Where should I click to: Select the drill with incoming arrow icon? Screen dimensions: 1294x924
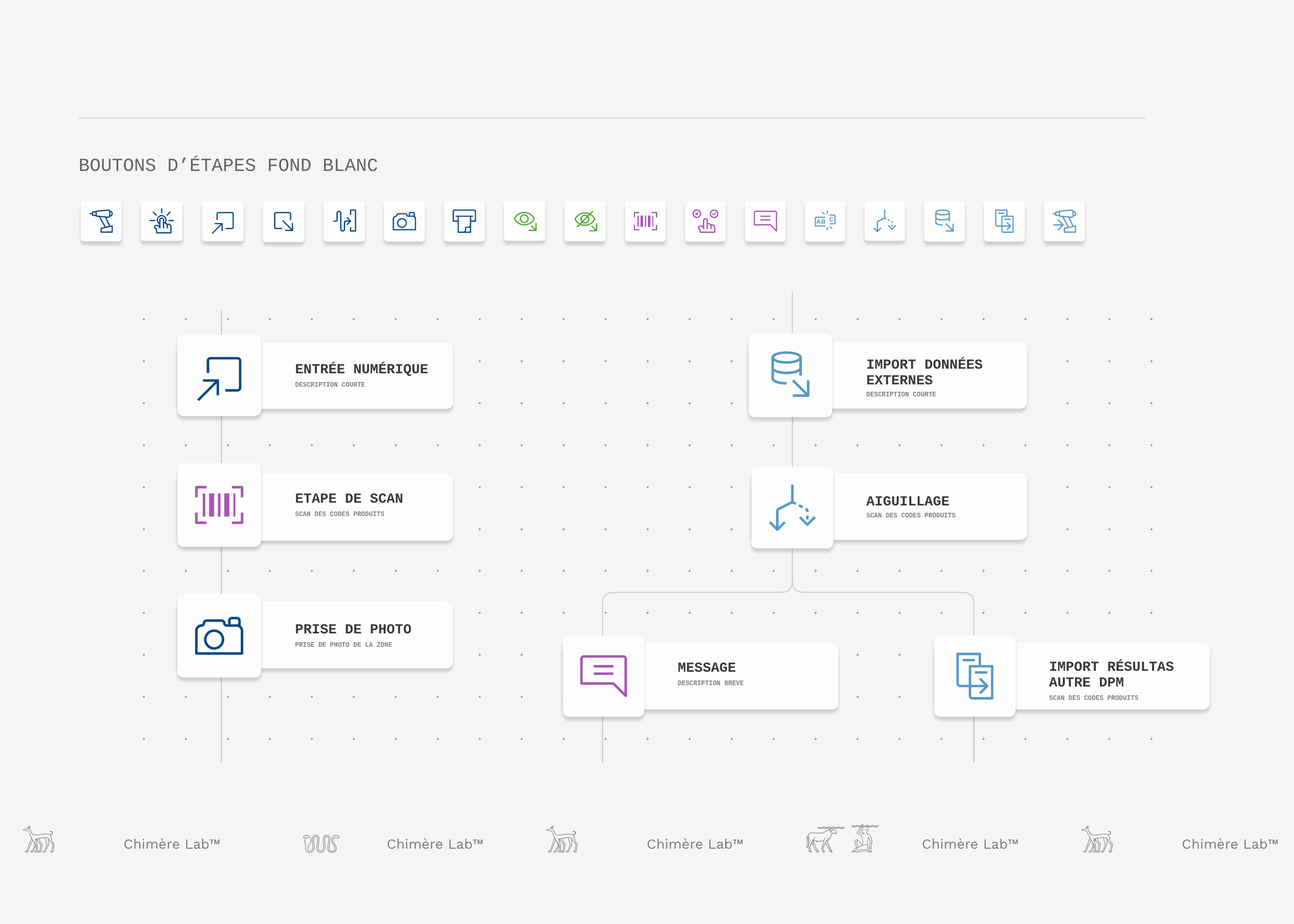tap(1064, 221)
